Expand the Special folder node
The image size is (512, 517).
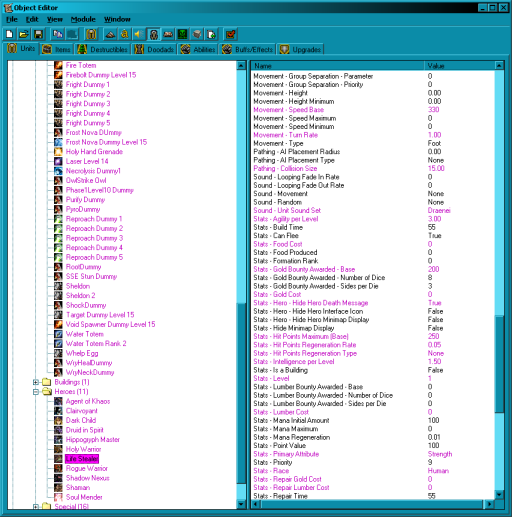[36, 507]
